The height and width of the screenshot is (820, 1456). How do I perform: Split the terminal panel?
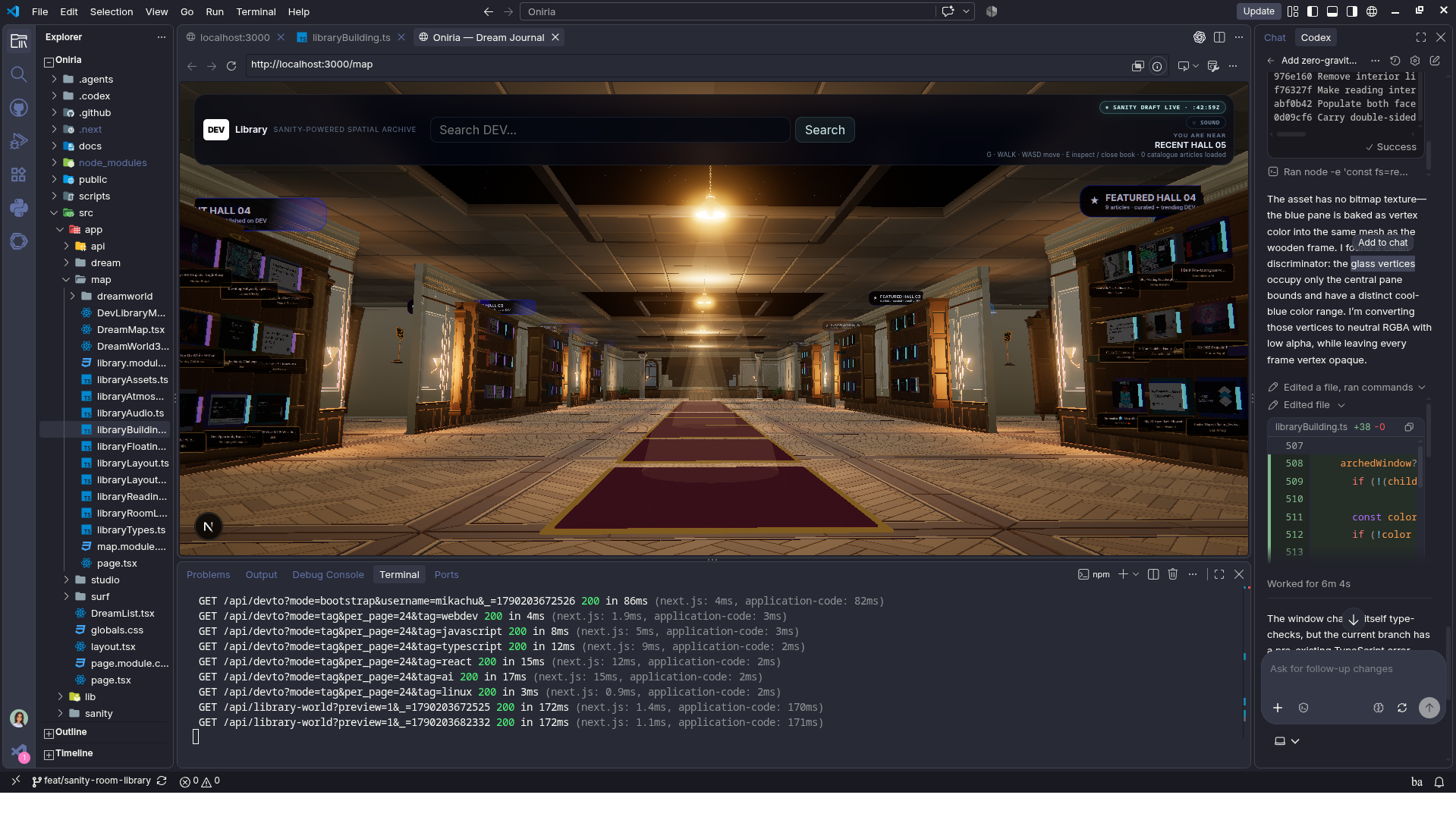pos(1153,574)
